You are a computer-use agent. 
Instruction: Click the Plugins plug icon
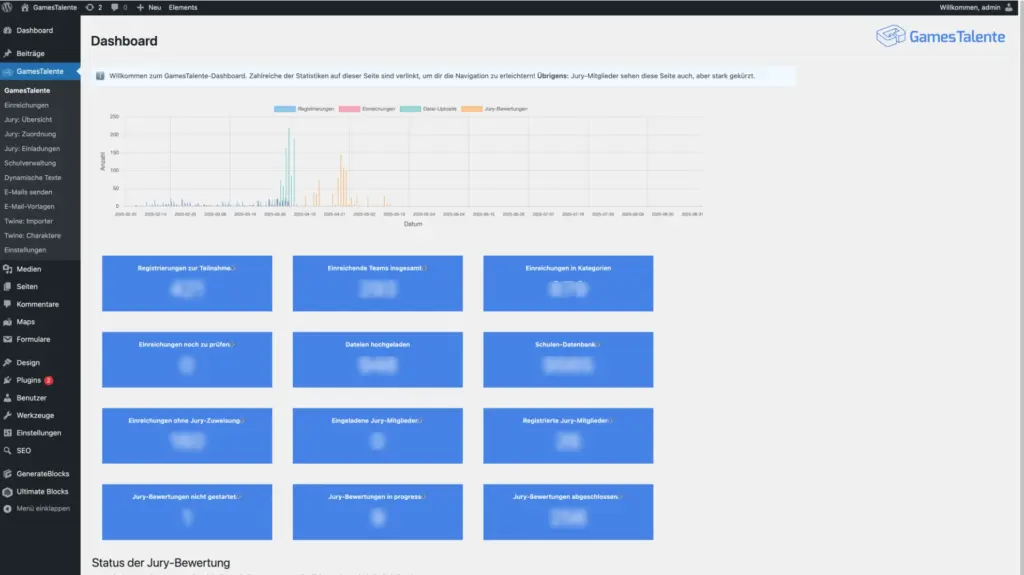point(8,380)
